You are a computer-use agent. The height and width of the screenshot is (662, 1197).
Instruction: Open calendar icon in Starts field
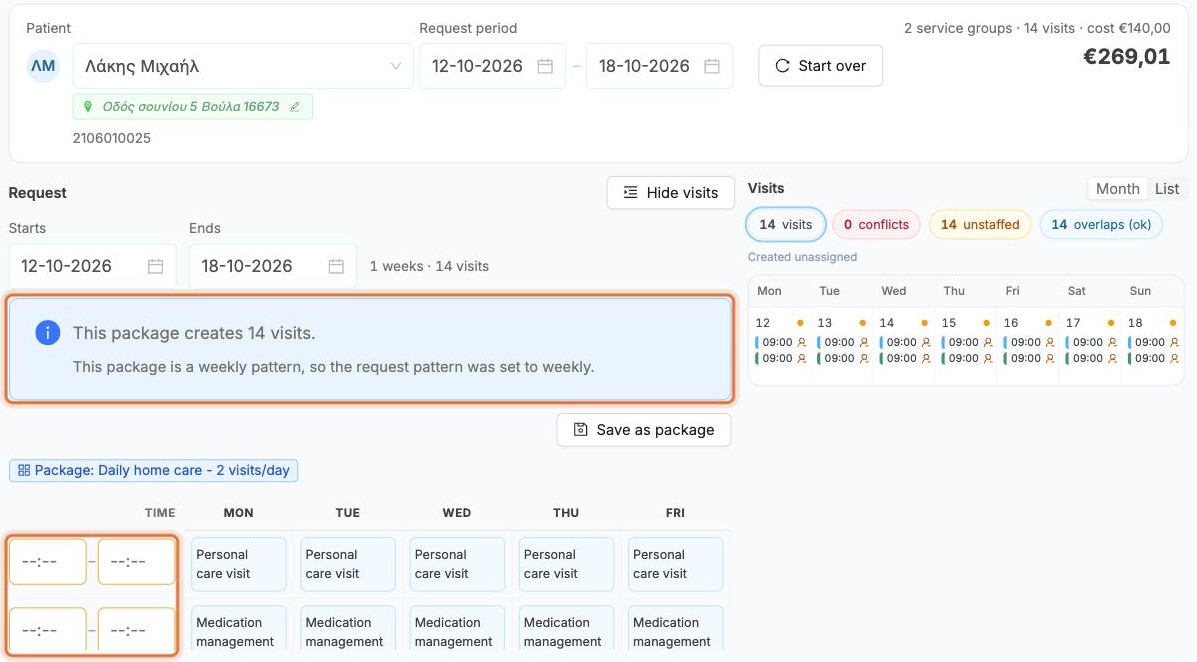tap(156, 266)
